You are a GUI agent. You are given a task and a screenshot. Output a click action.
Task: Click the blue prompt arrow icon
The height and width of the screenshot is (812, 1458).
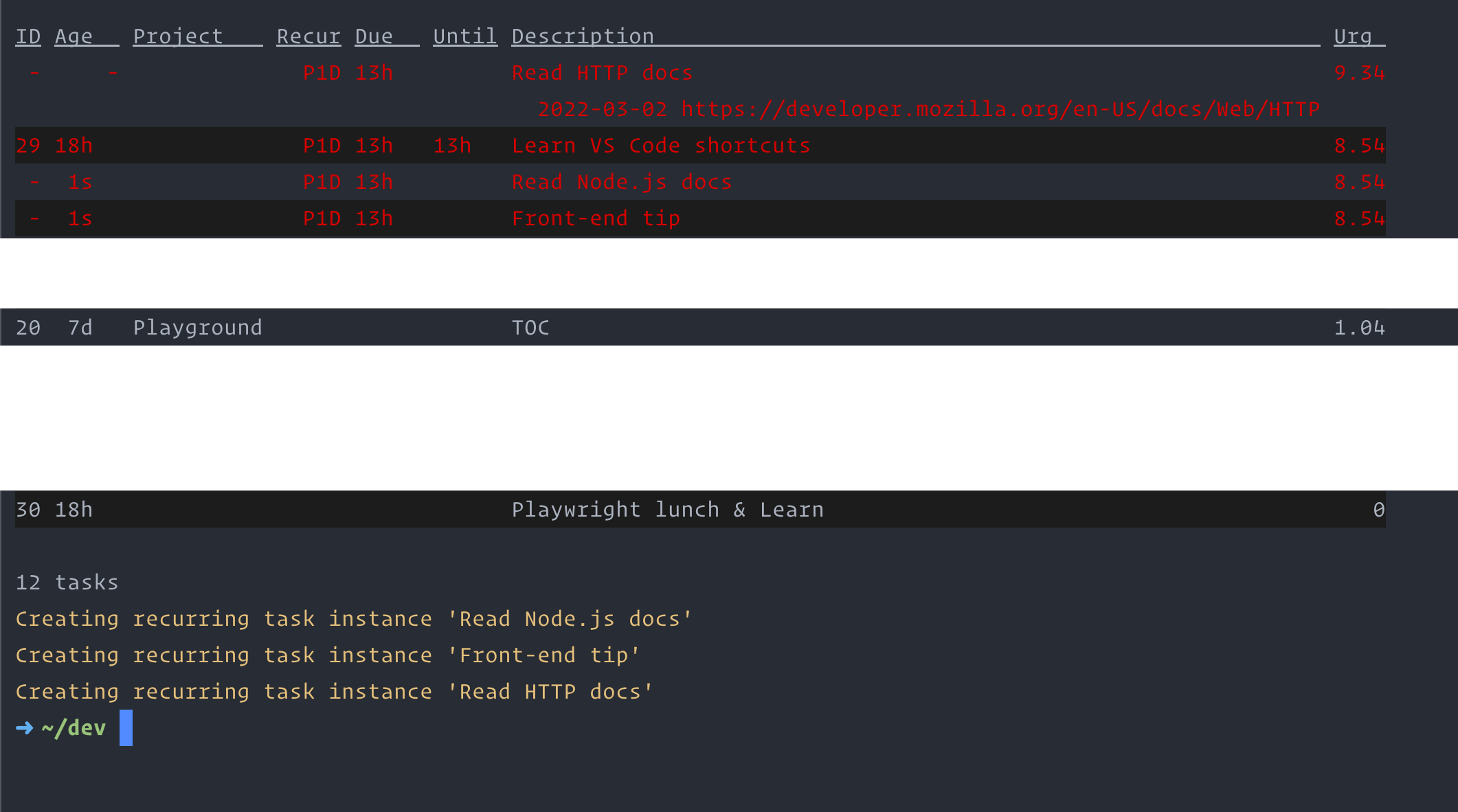[25, 728]
